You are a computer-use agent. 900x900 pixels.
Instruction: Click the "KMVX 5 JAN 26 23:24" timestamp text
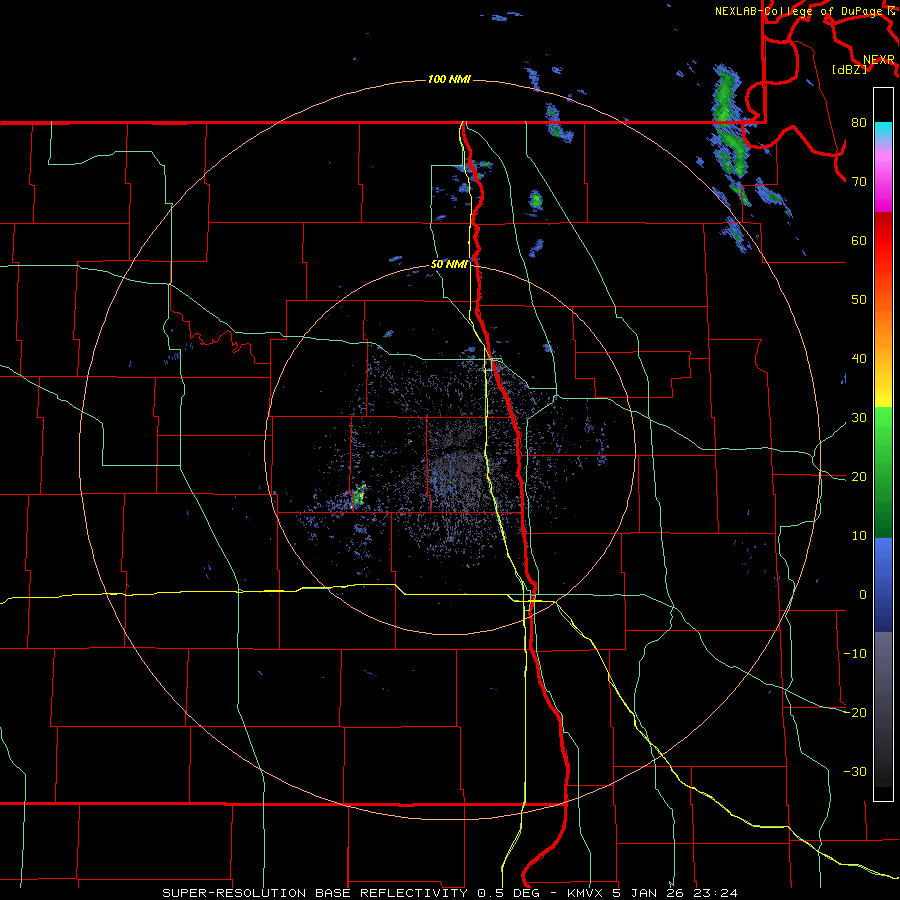pos(652,893)
